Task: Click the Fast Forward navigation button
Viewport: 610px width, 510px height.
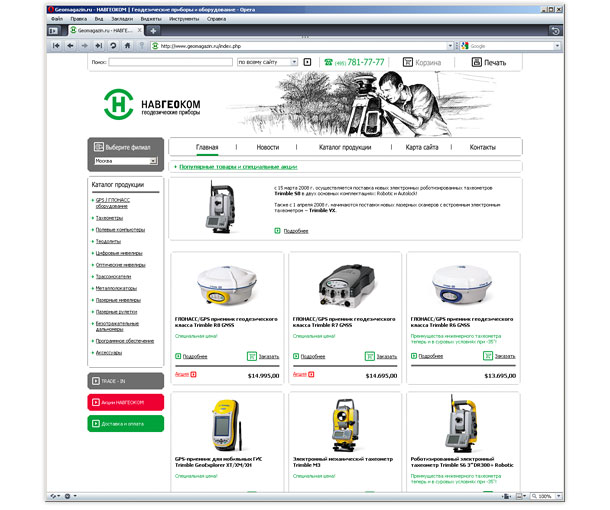Action: coord(99,46)
